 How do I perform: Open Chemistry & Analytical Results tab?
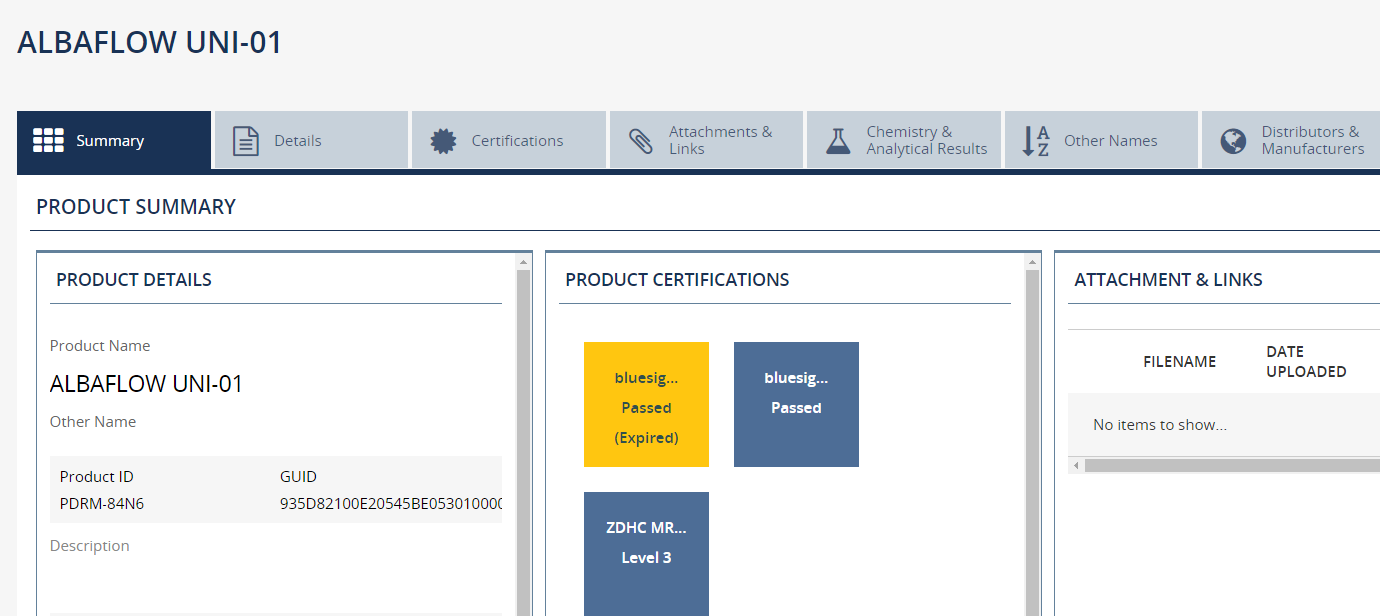[x=904, y=140]
